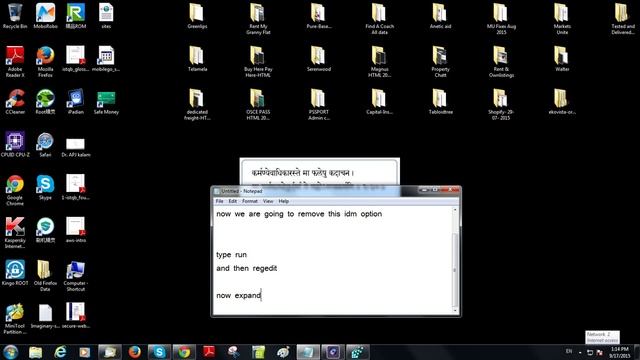
Task: Place cursor in the 'and then regedit' line
Action: click(247, 268)
